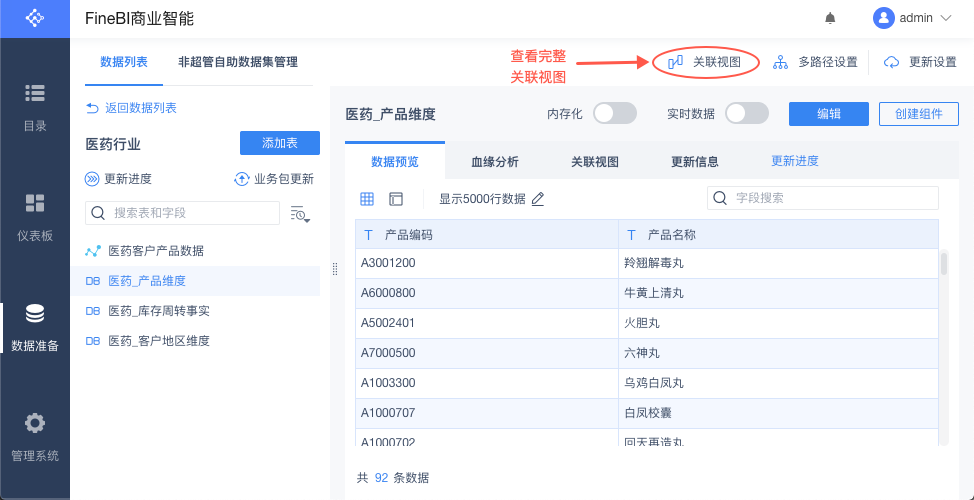This screenshot has height=500, width=974.
Task: Go to 数据准备 in sidebar
Action: pos(35,327)
